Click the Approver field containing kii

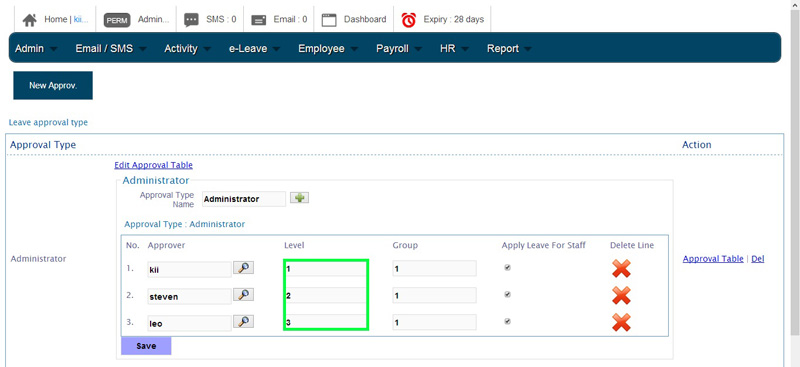pos(189,269)
